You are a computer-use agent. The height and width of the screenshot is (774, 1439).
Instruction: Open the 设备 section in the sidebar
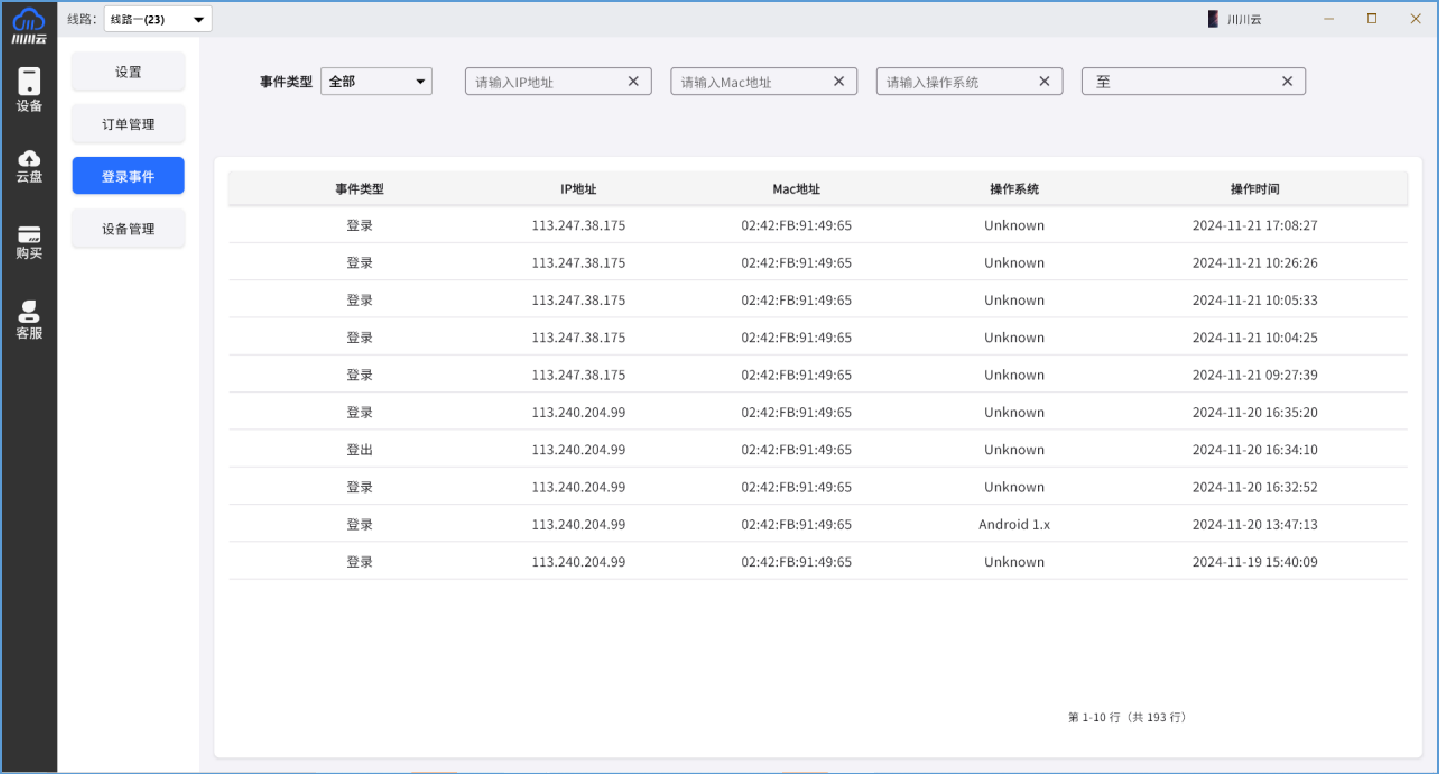[28, 88]
